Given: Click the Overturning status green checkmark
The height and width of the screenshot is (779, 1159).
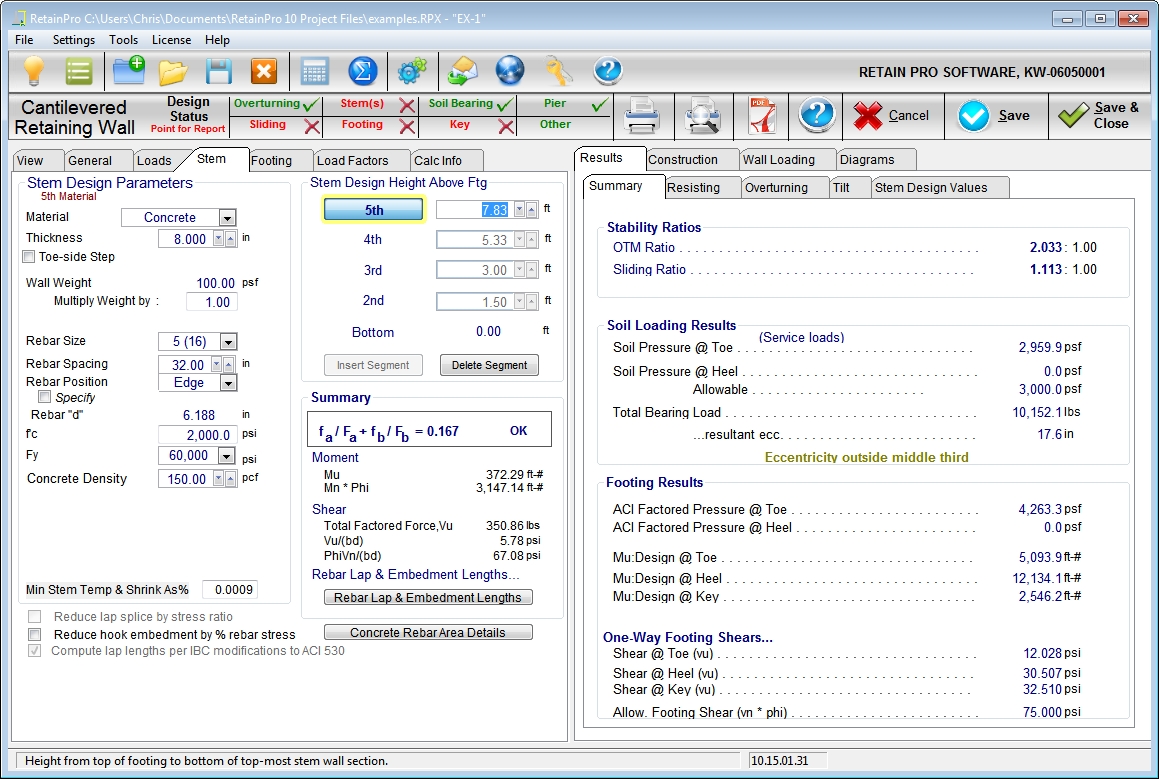Looking at the screenshot, I should [310, 105].
